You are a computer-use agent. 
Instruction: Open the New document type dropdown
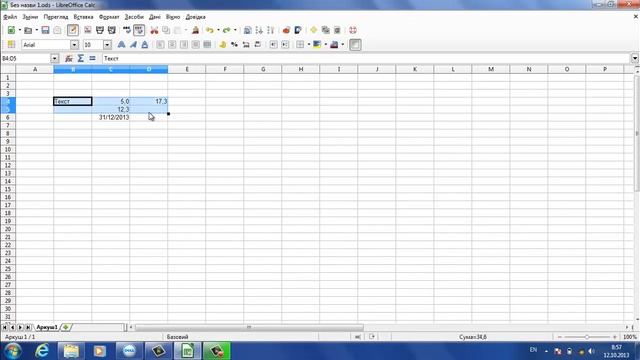[x=20, y=30]
